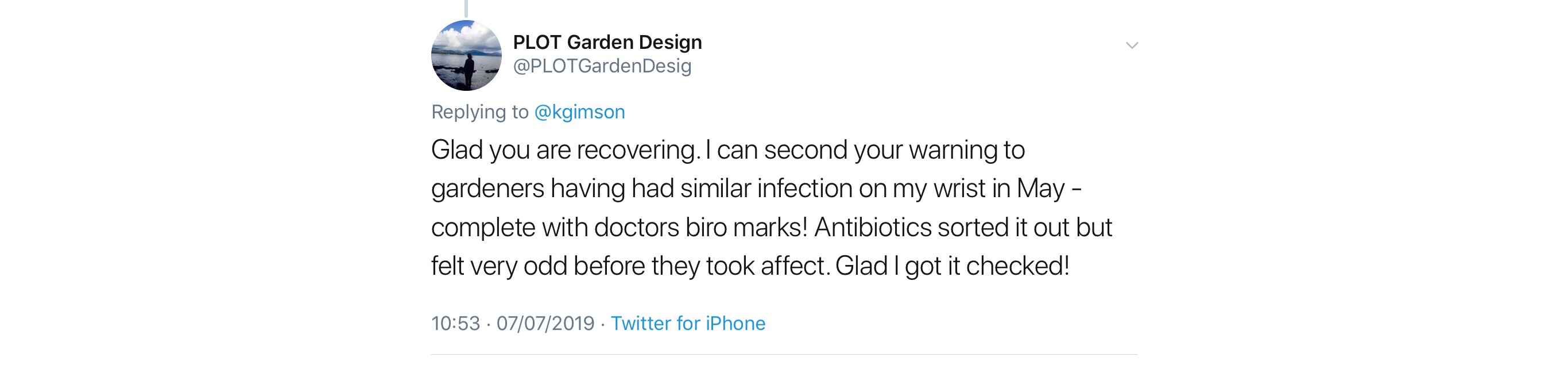Click the "Replying to" label
The image size is (1568, 365).
click(x=479, y=112)
